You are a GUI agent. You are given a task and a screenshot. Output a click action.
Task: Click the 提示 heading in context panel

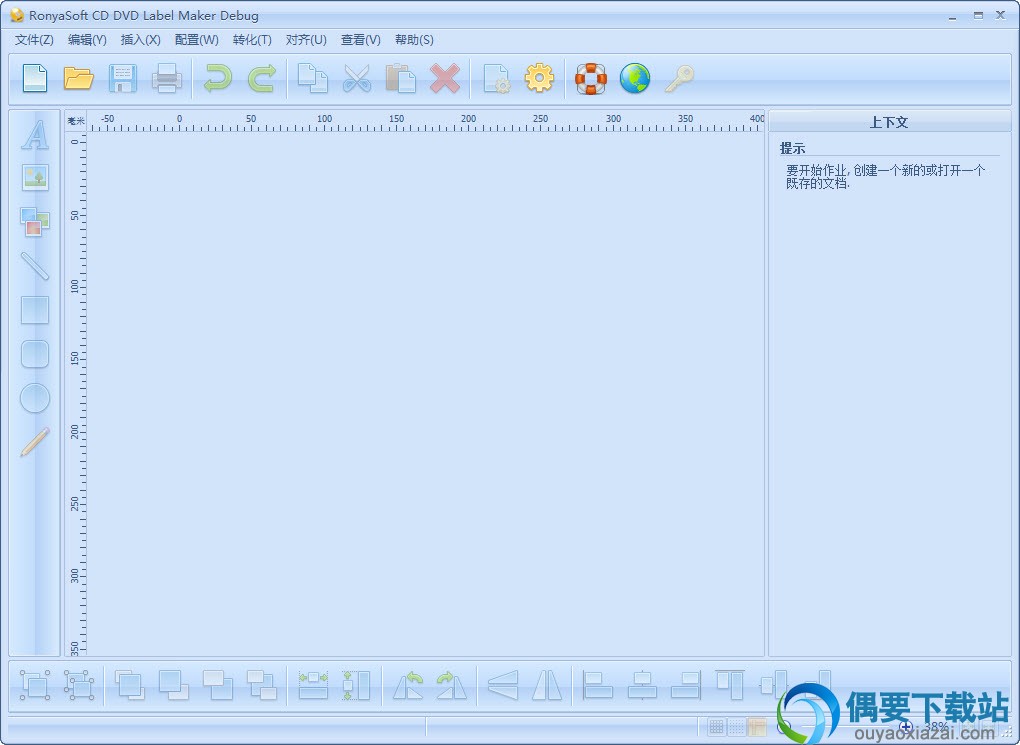792,148
